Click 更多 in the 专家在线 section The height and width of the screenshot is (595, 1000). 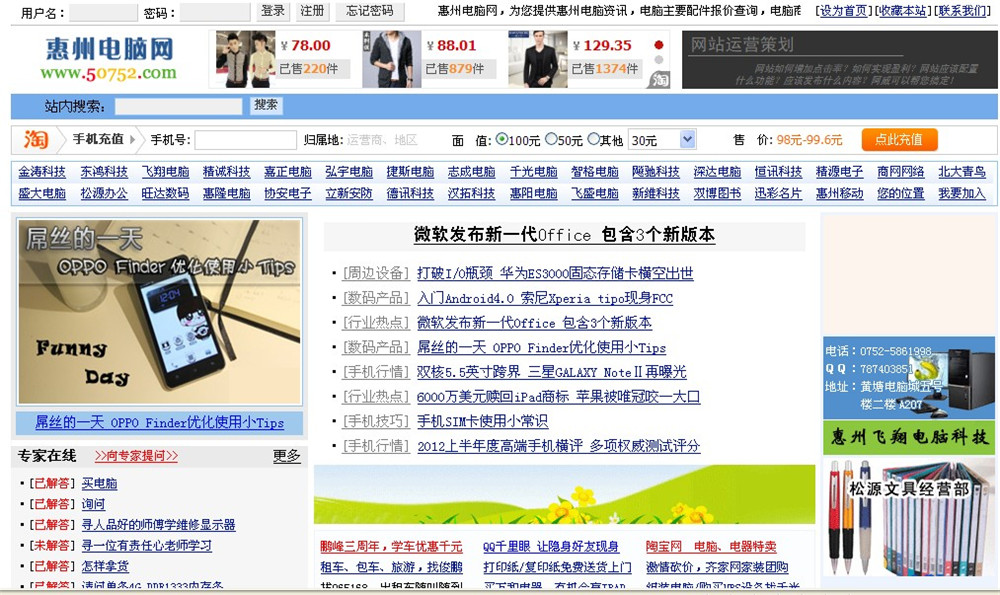click(286, 456)
